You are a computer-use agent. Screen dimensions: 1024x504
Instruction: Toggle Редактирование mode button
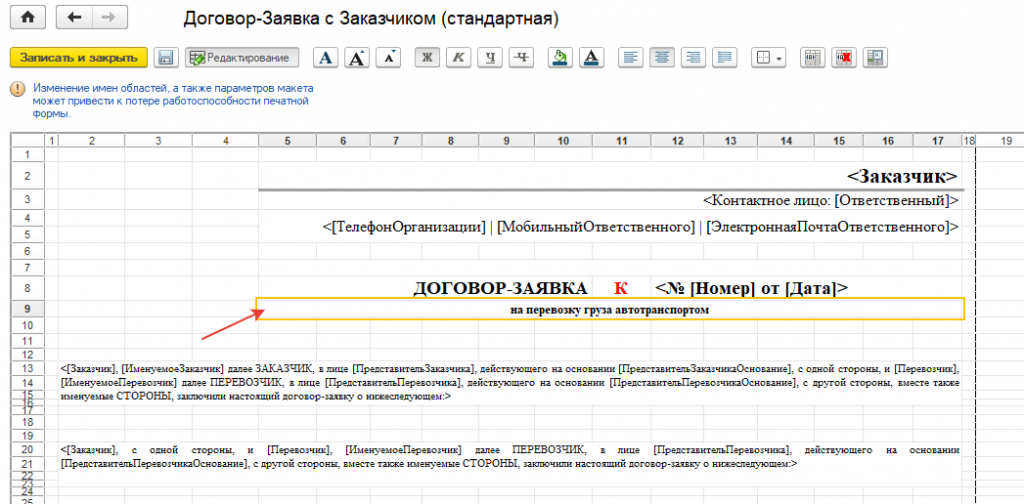click(242, 57)
